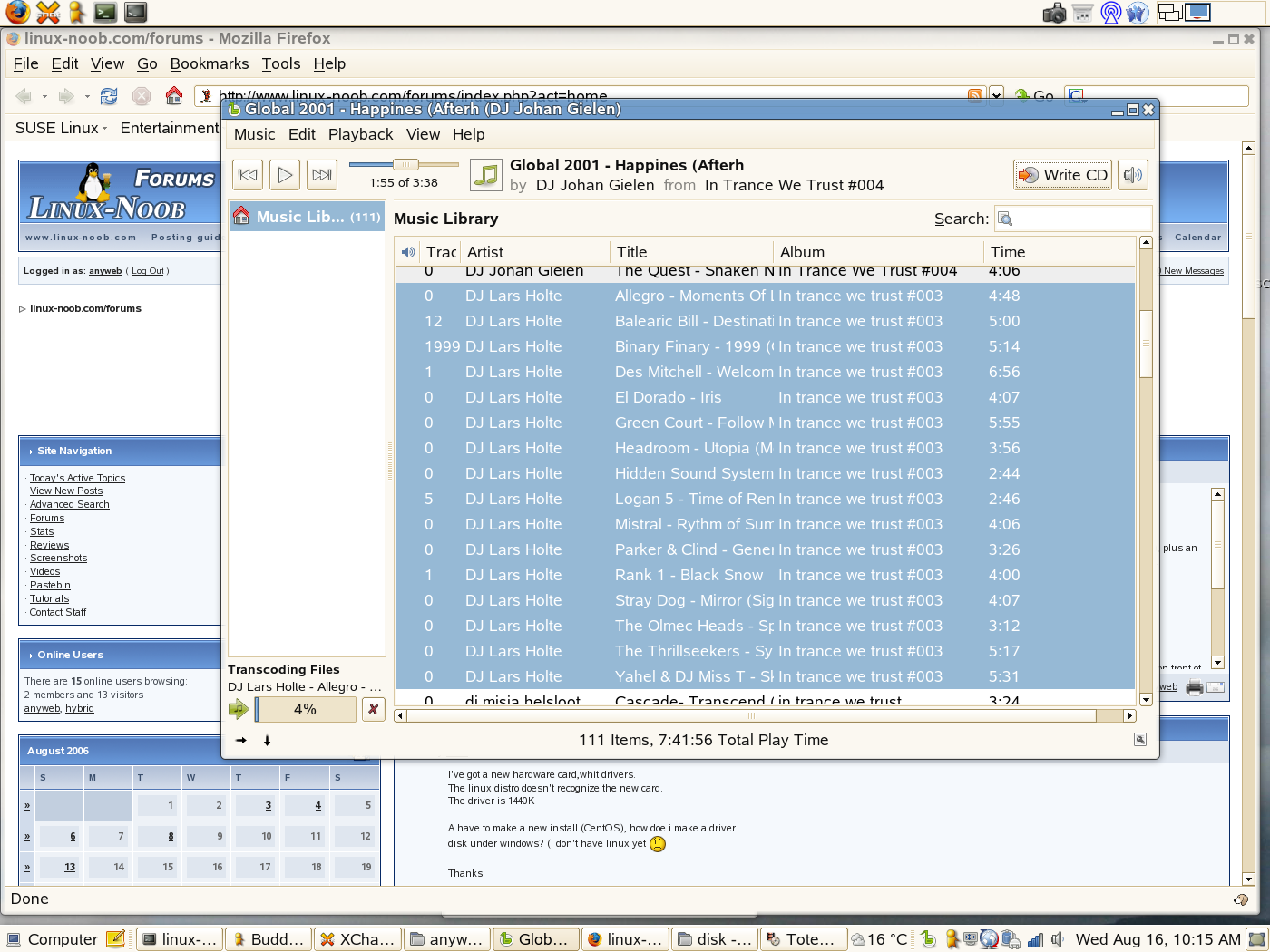Screen dimensions: 1270x952
Task: Click down arrow of track list scrollbar
Action: pyautogui.click(x=1146, y=699)
